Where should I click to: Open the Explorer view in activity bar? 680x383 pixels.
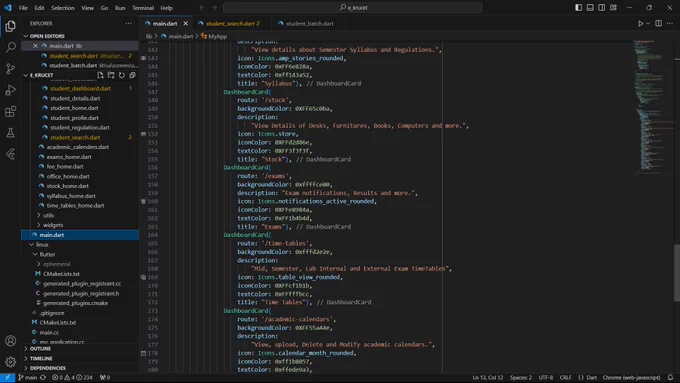(x=10, y=26)
